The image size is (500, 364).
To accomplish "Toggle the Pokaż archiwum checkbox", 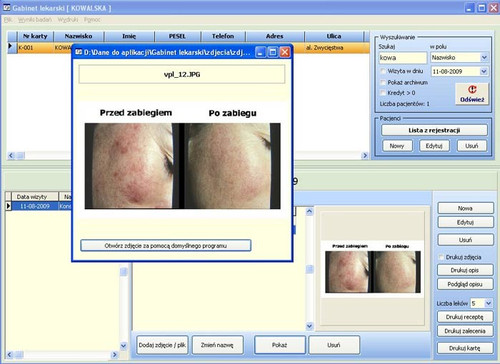I will 383,82.
